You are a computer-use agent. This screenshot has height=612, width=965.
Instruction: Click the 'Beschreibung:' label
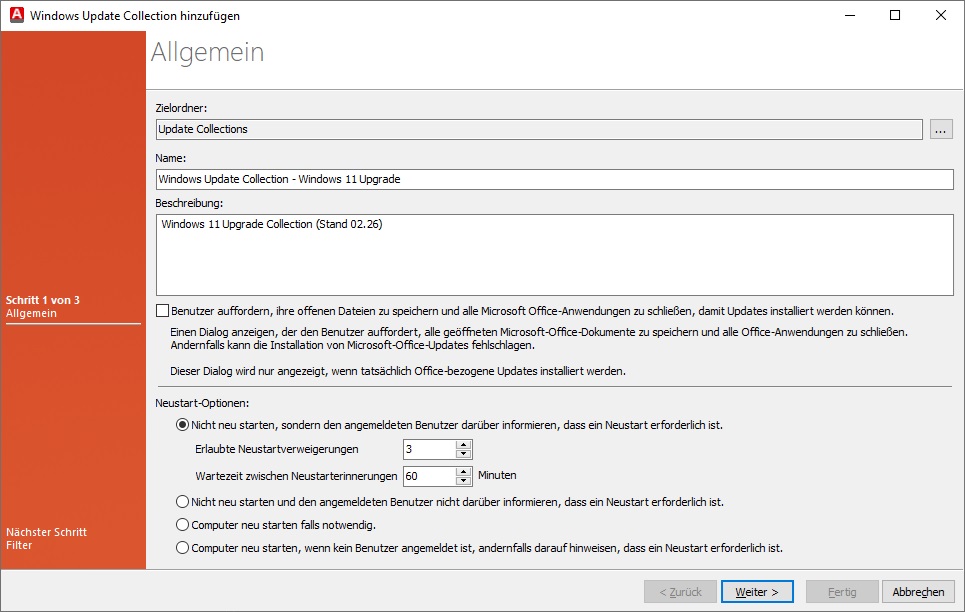[189, 203]
